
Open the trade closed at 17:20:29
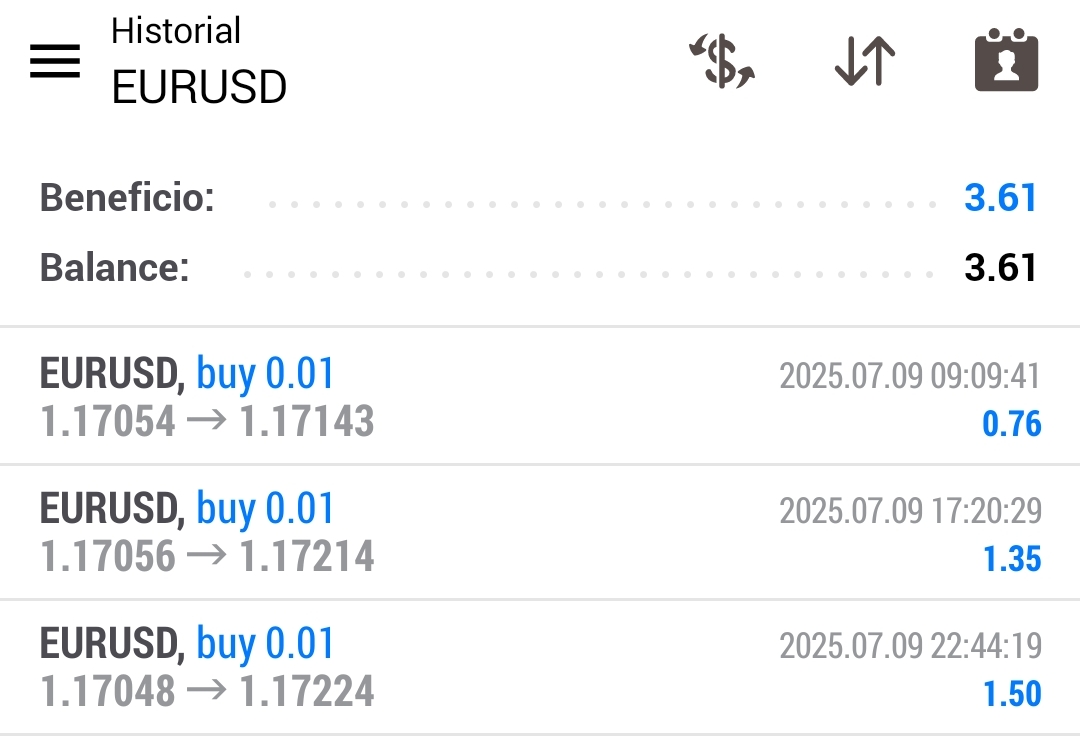(540, 532)
